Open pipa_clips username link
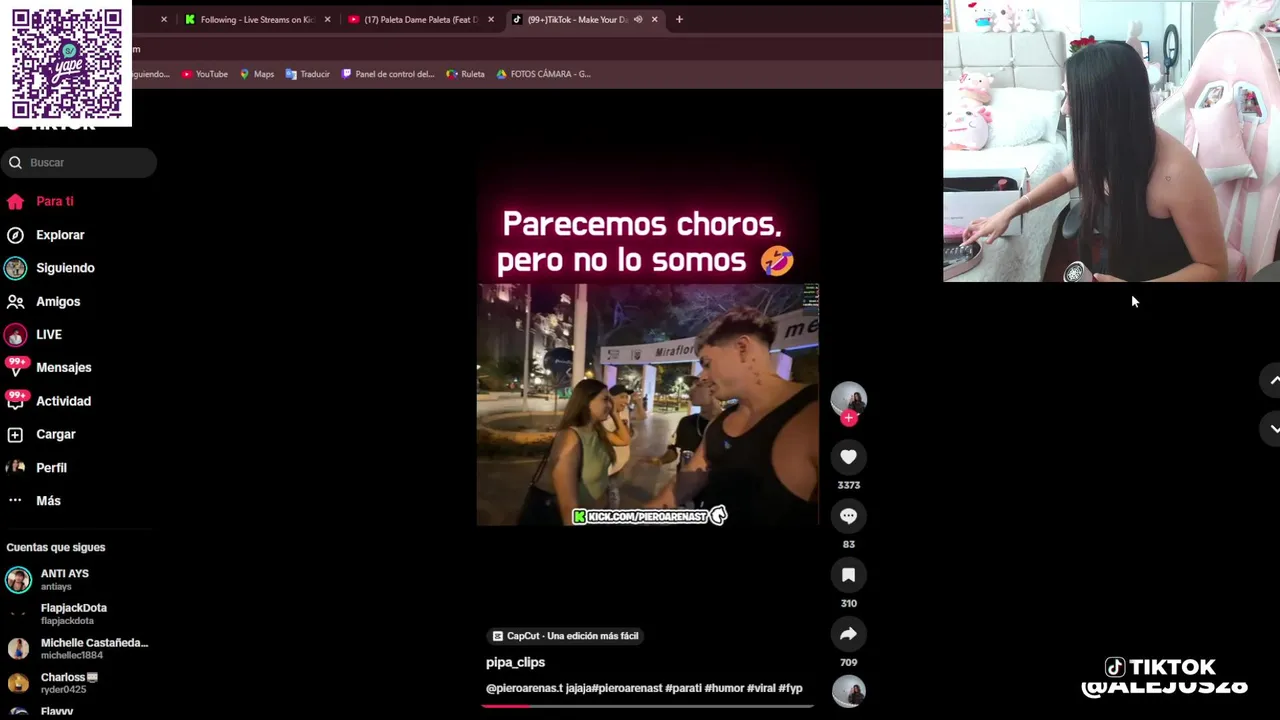 tap(515, 662)
